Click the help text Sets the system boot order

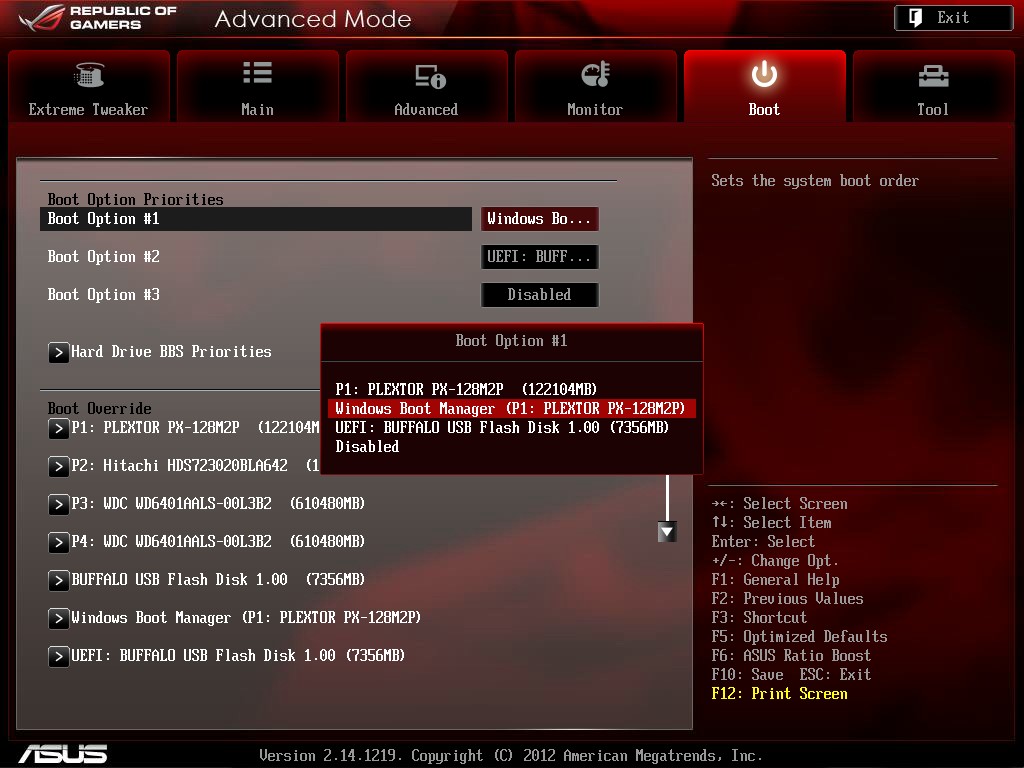[x=814, y=180]
